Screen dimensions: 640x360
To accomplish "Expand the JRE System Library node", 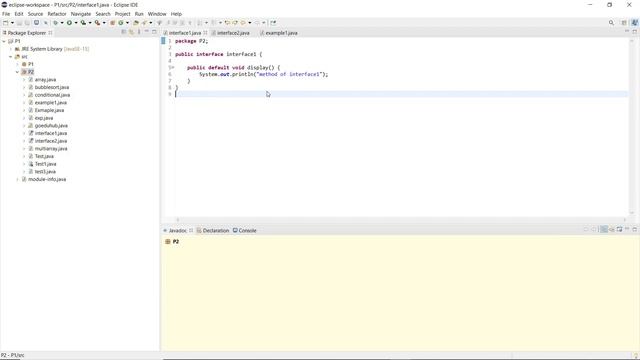I will [x=11, y=49].
